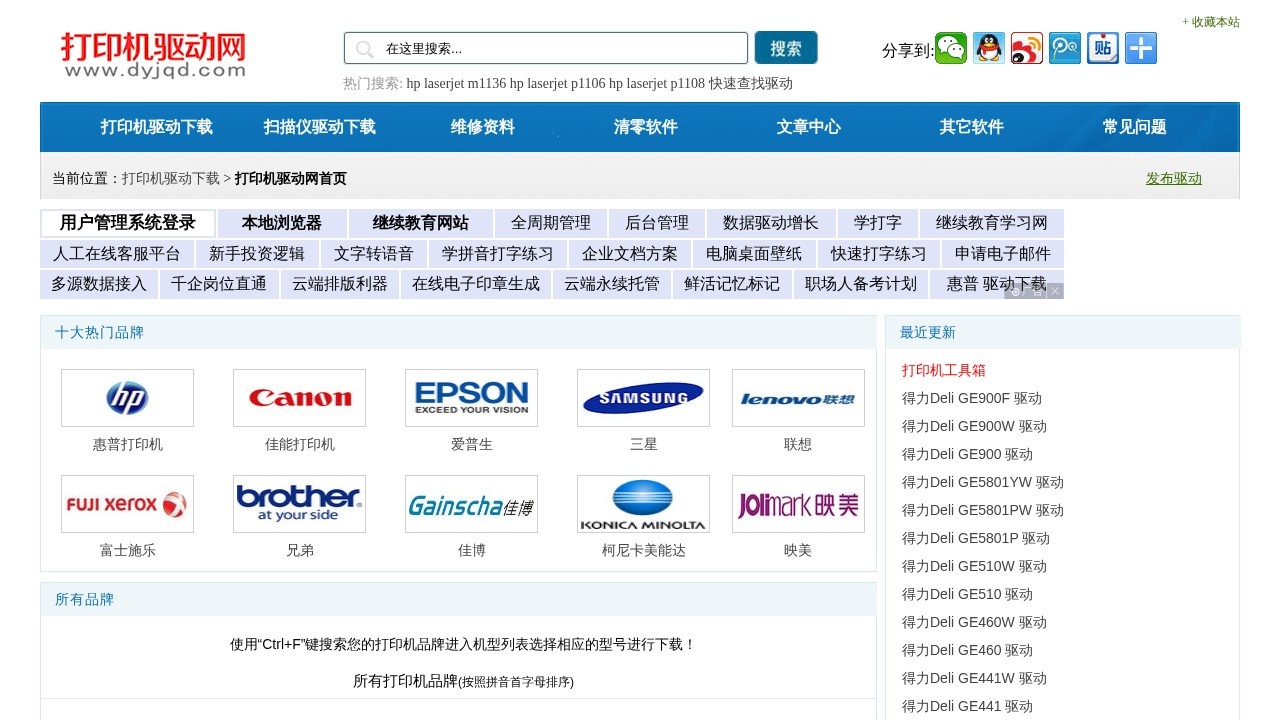Share the page to WeChat
Screen dimensions: 1280x720
951,48
